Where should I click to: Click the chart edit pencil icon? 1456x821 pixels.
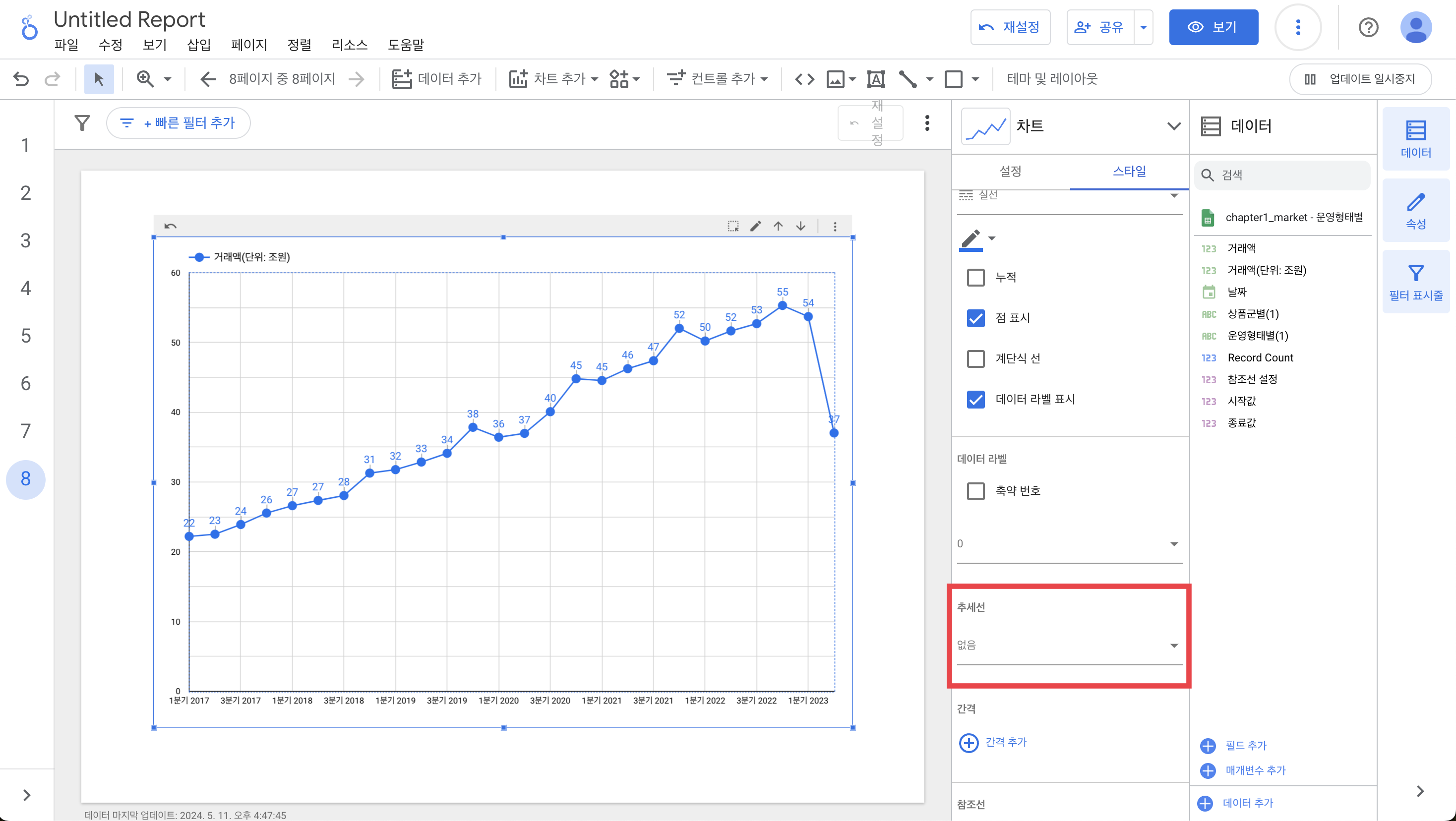[x=755, y=227]
